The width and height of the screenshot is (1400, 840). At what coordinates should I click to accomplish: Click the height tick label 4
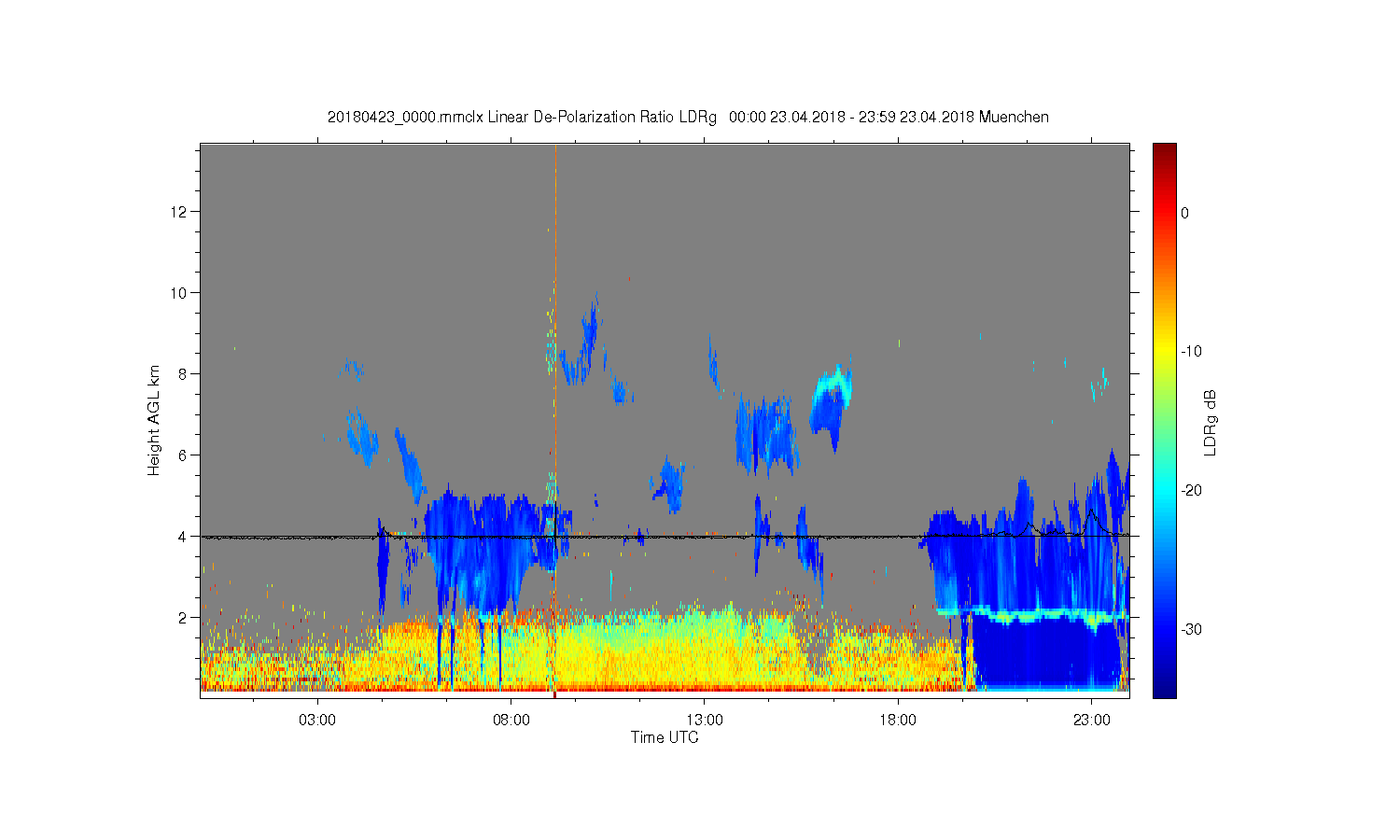point(181,537)
